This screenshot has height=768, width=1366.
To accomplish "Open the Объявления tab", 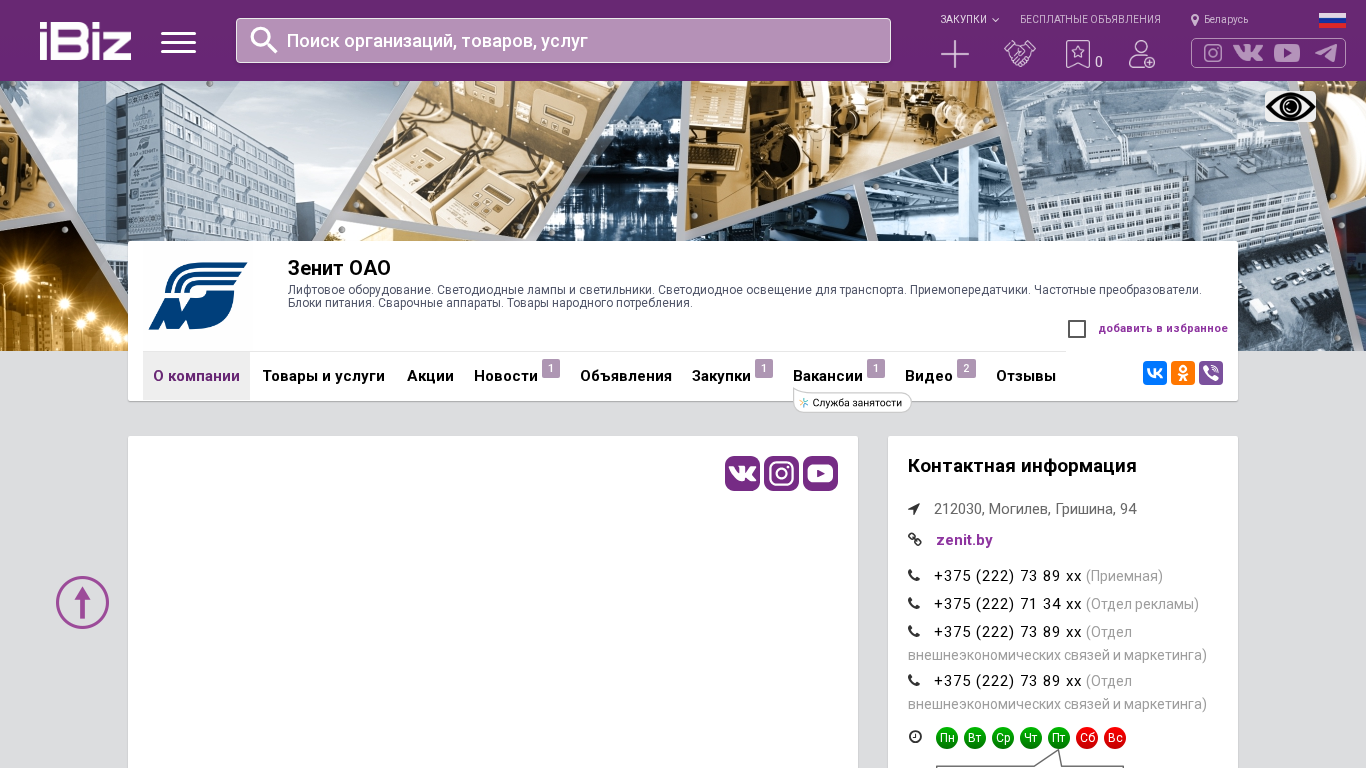I will [626, 376].
